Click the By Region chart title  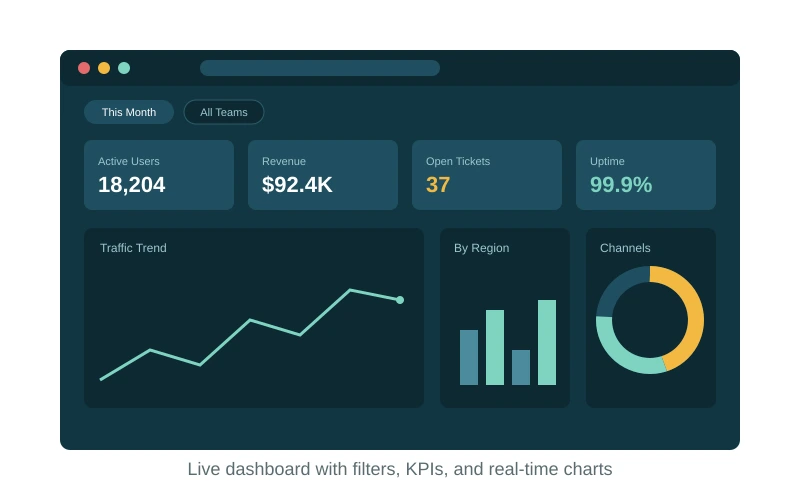tap(482, 248)
